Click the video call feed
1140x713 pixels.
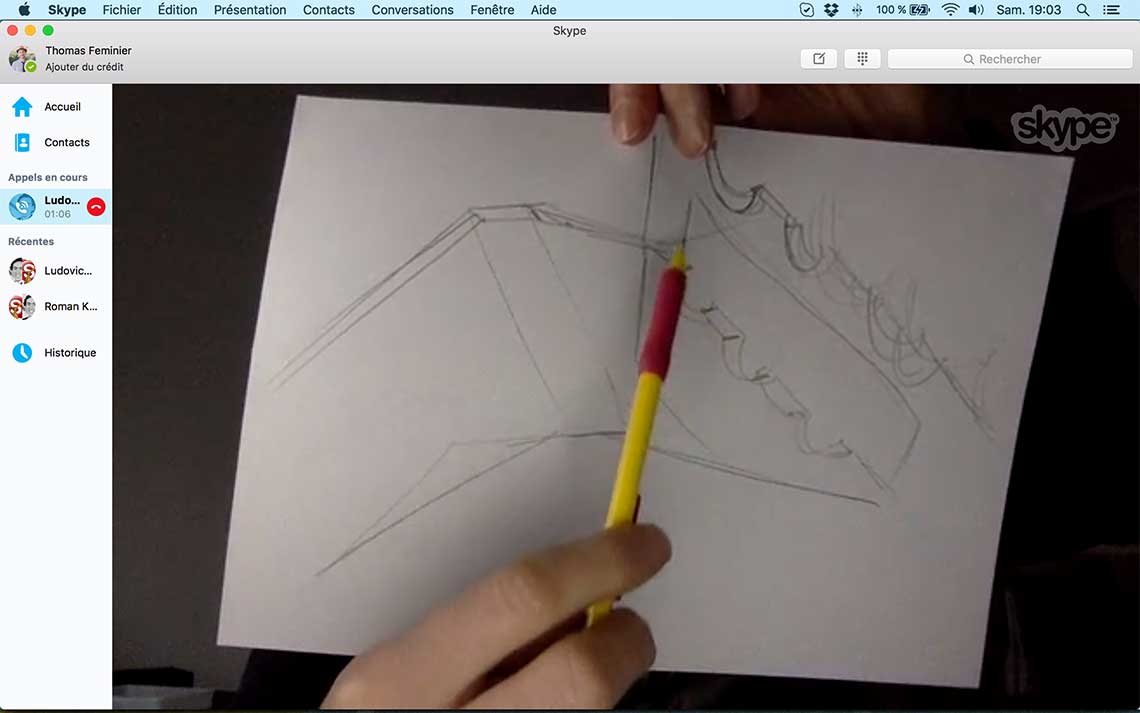tap(626, 396)
